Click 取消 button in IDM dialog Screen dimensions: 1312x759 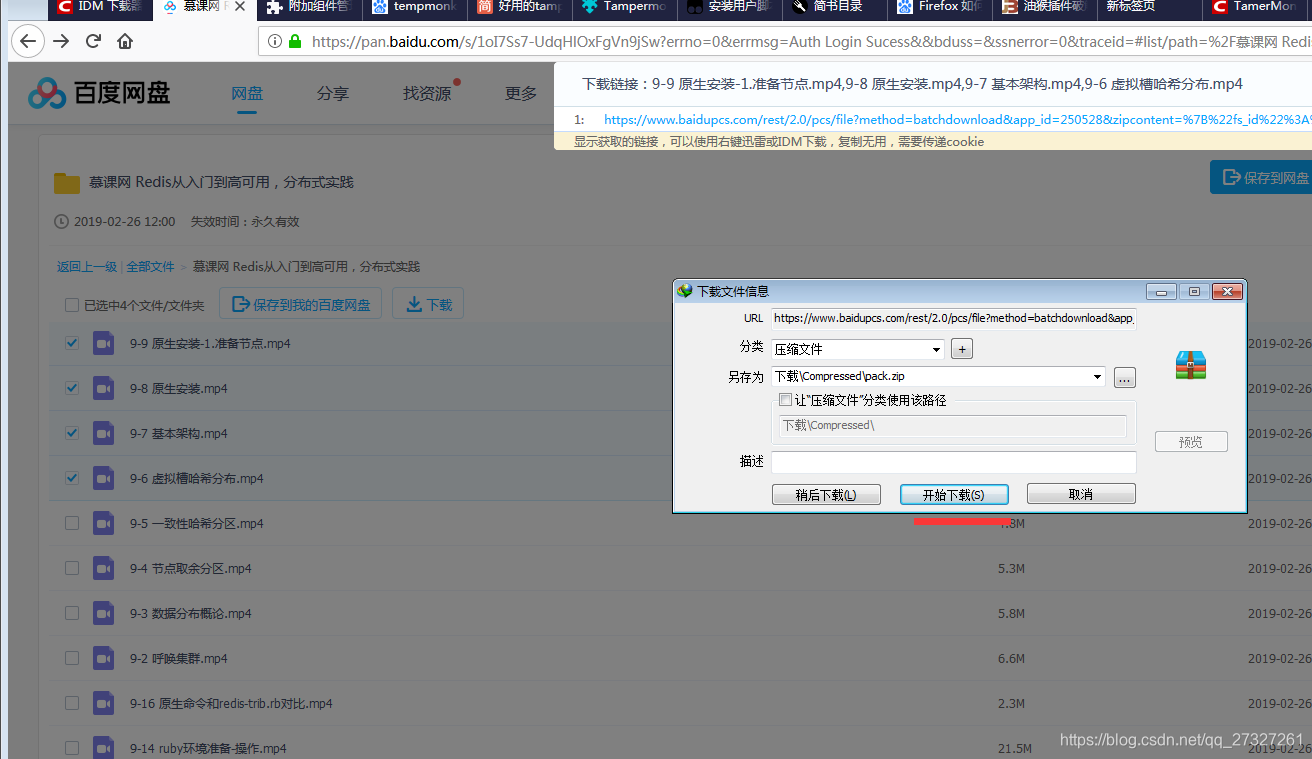[1081, 494]
